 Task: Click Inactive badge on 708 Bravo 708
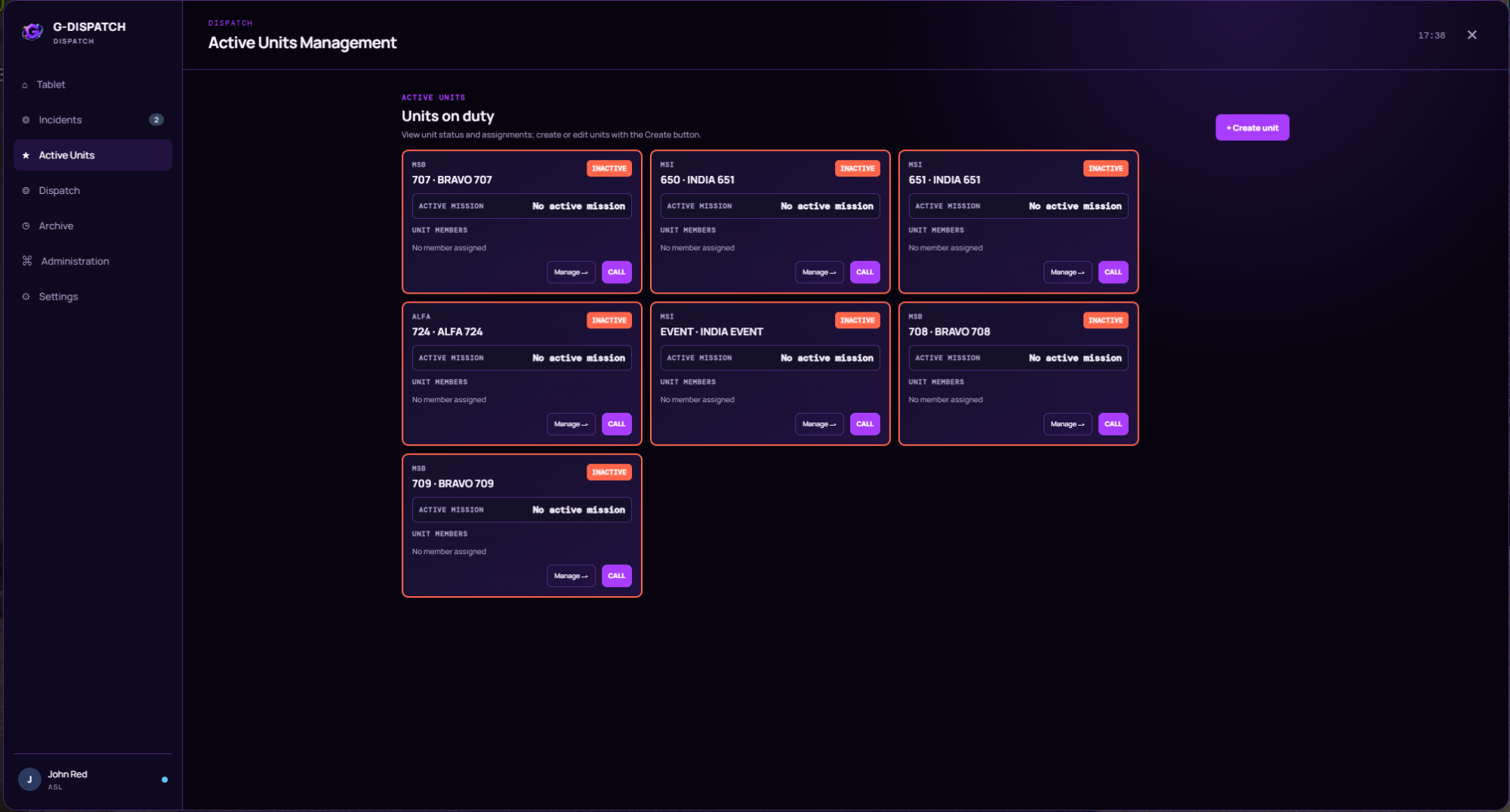tap(1105, 320)
